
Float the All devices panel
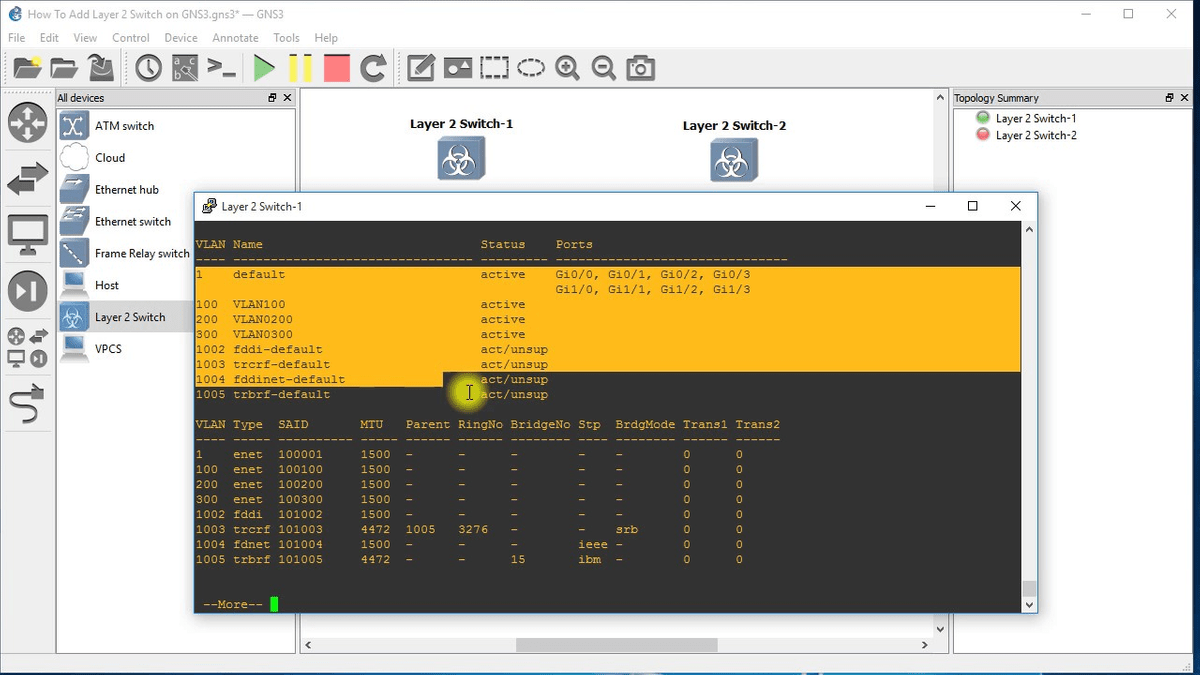coord(272,98)
